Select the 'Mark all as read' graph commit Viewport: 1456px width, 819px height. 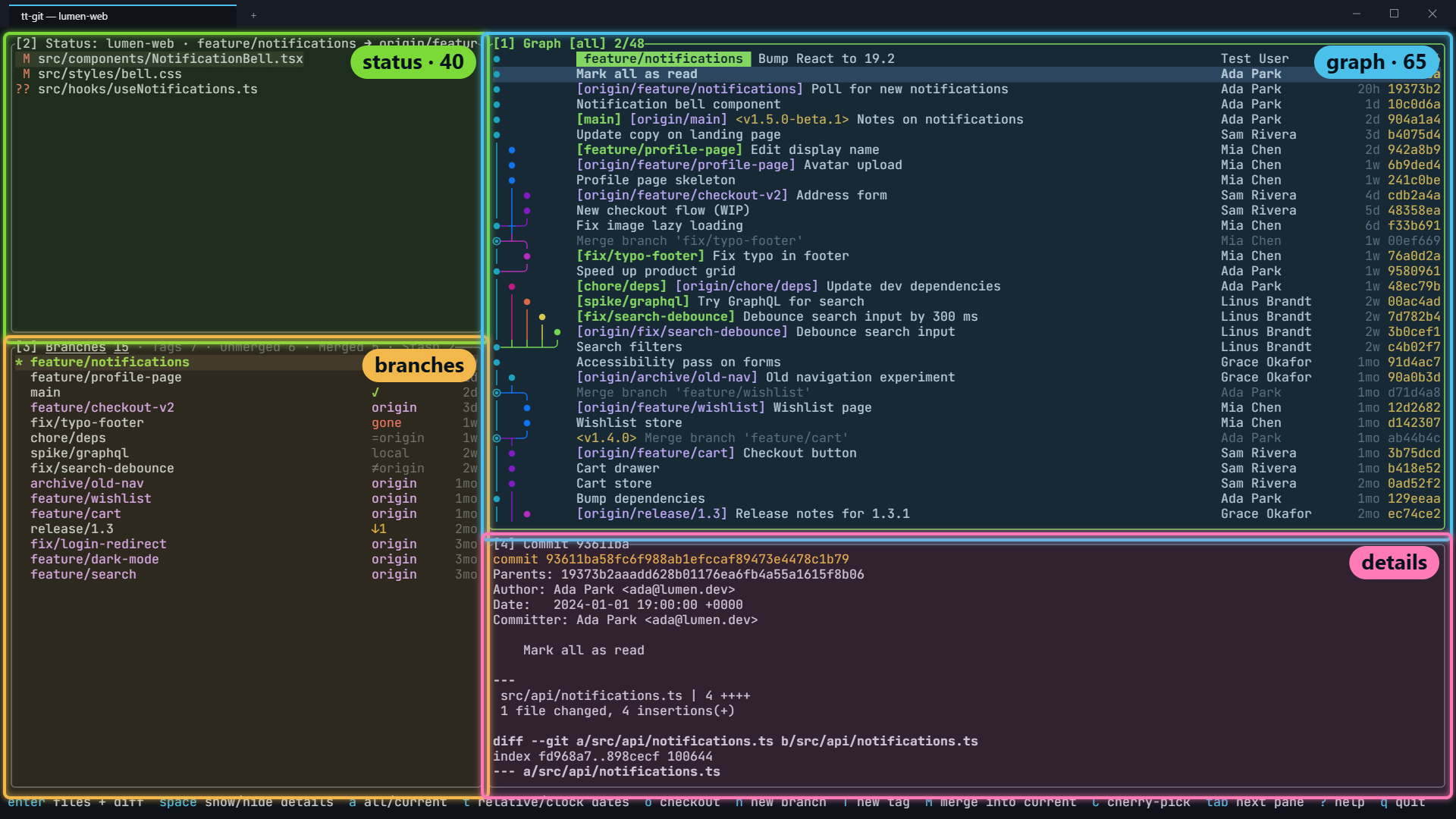tap(967, 74)
